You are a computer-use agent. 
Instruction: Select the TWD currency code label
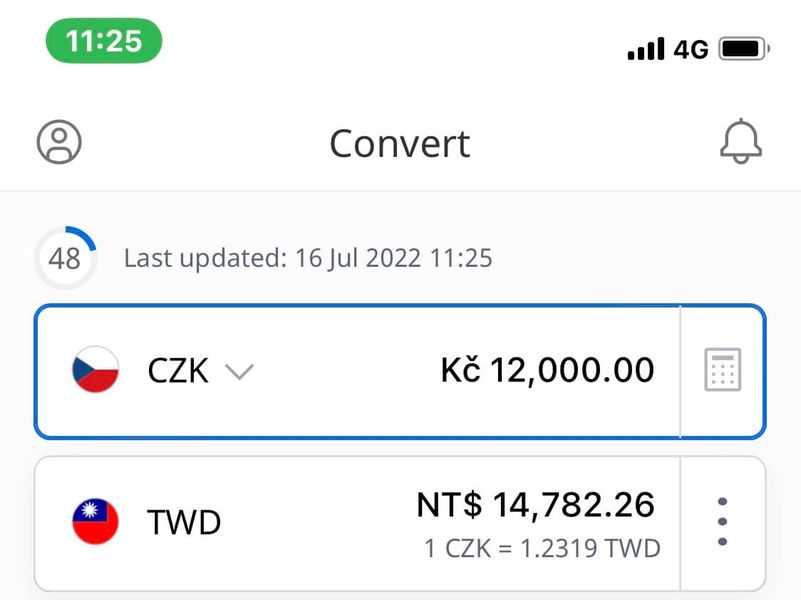(x=184, y=522)
